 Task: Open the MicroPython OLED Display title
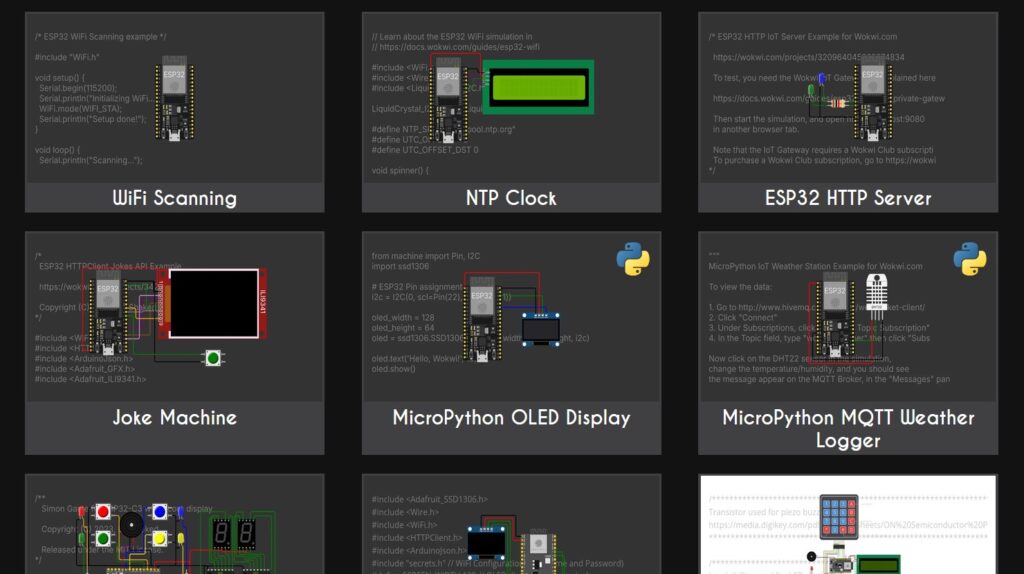tap(511, 417)
